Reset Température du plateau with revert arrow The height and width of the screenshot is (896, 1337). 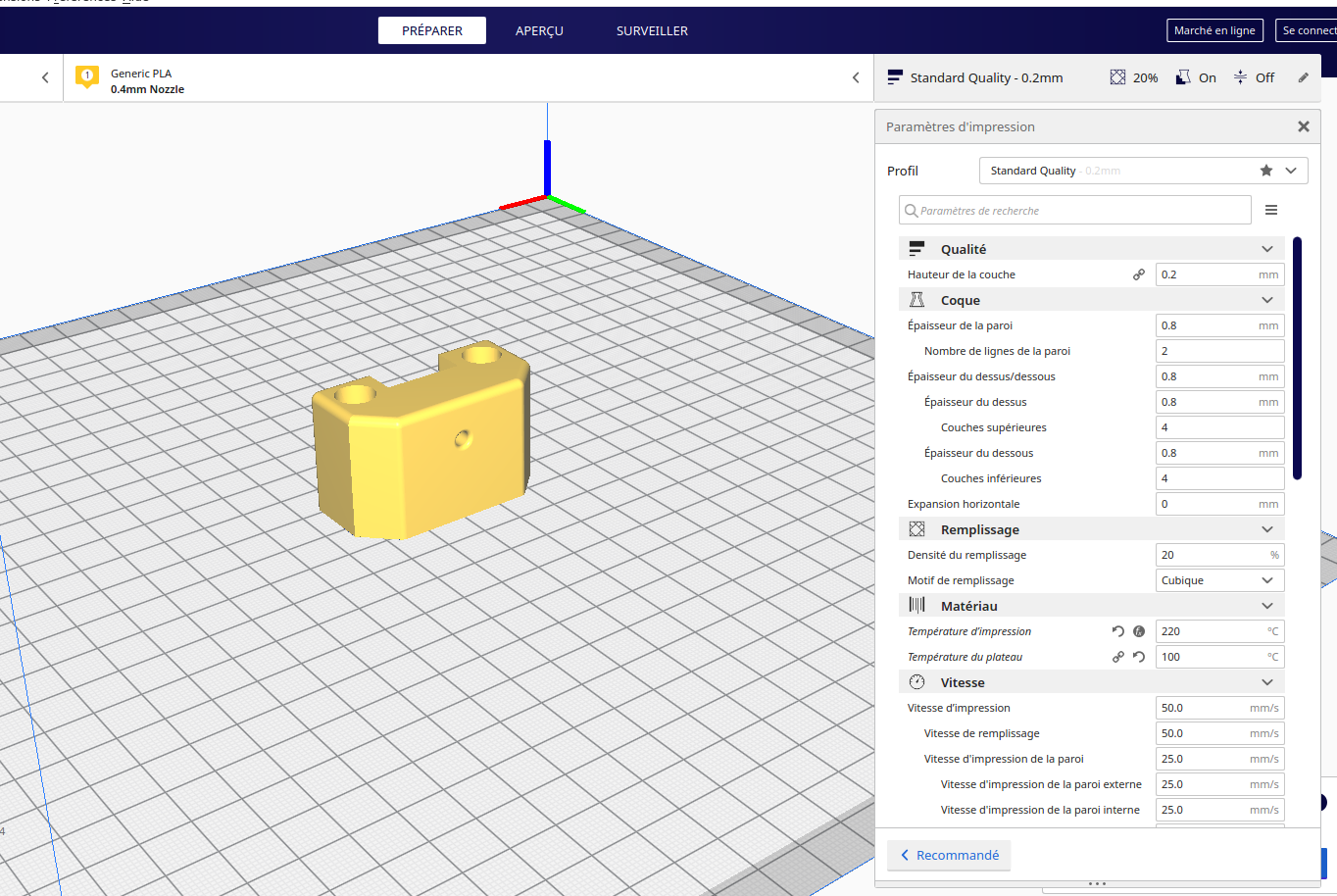[x=1139, y=657]
